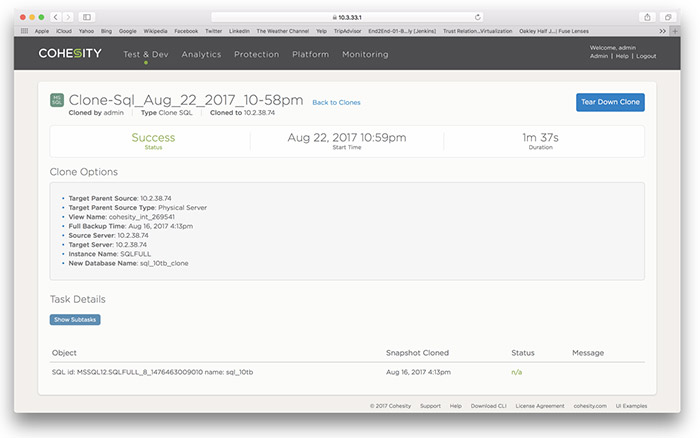
Task: Go to the Monitoring menu
Action: pyautogui.click(x=364, y=54)
